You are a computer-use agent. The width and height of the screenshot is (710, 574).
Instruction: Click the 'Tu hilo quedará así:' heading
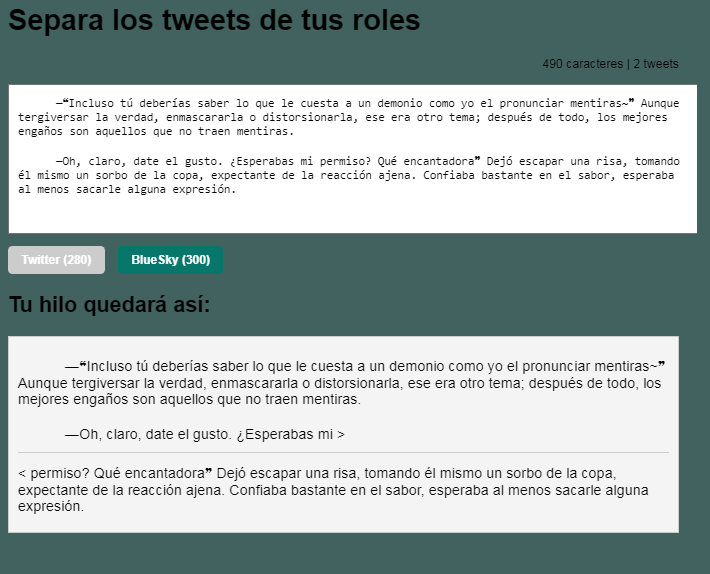point(109,305)
